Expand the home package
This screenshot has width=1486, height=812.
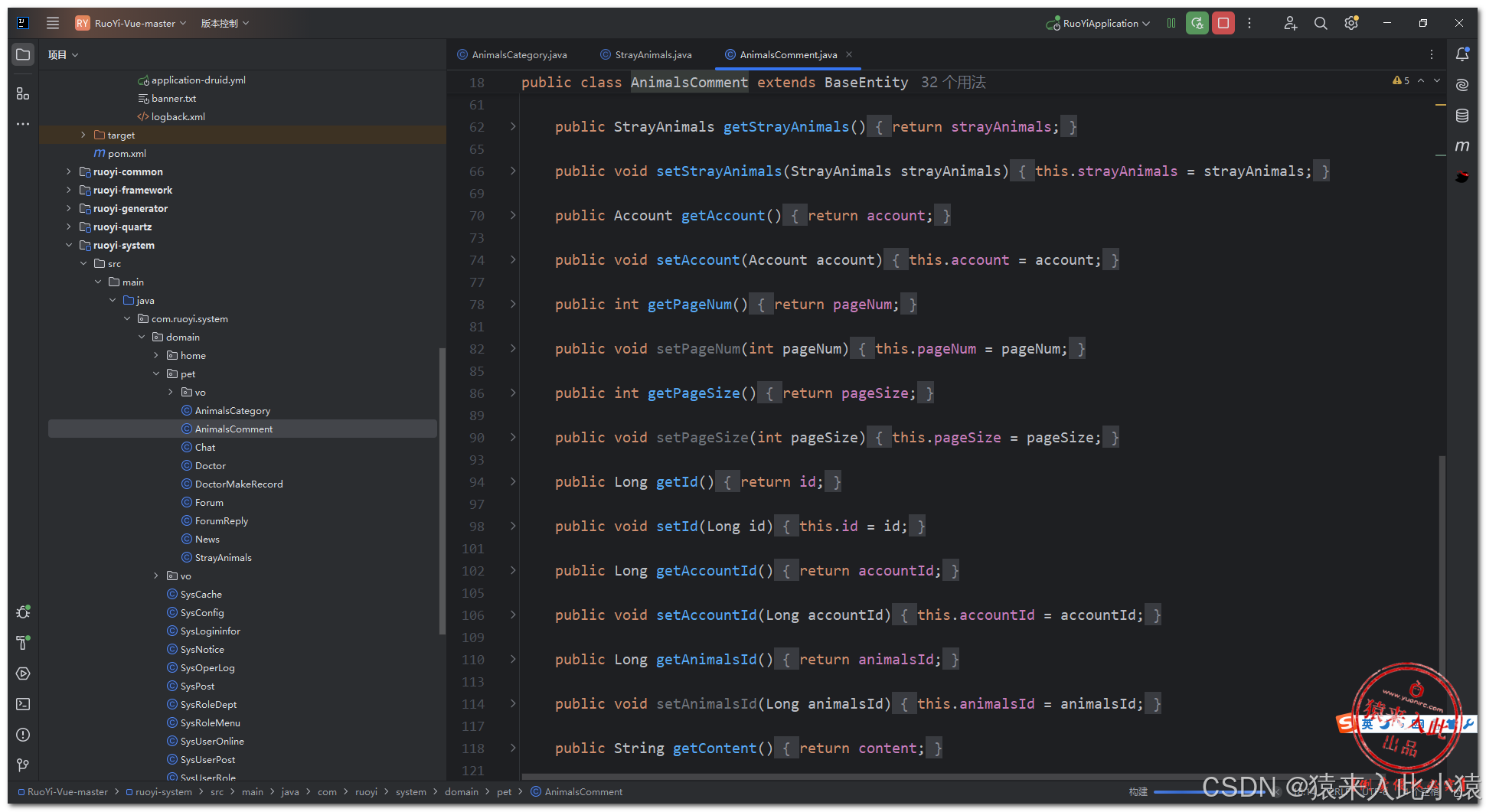click(x=156, y=355)
